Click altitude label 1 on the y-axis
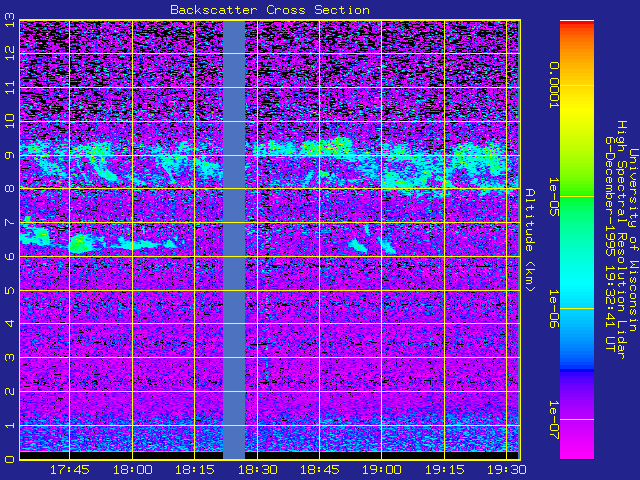 pos(9,425)
